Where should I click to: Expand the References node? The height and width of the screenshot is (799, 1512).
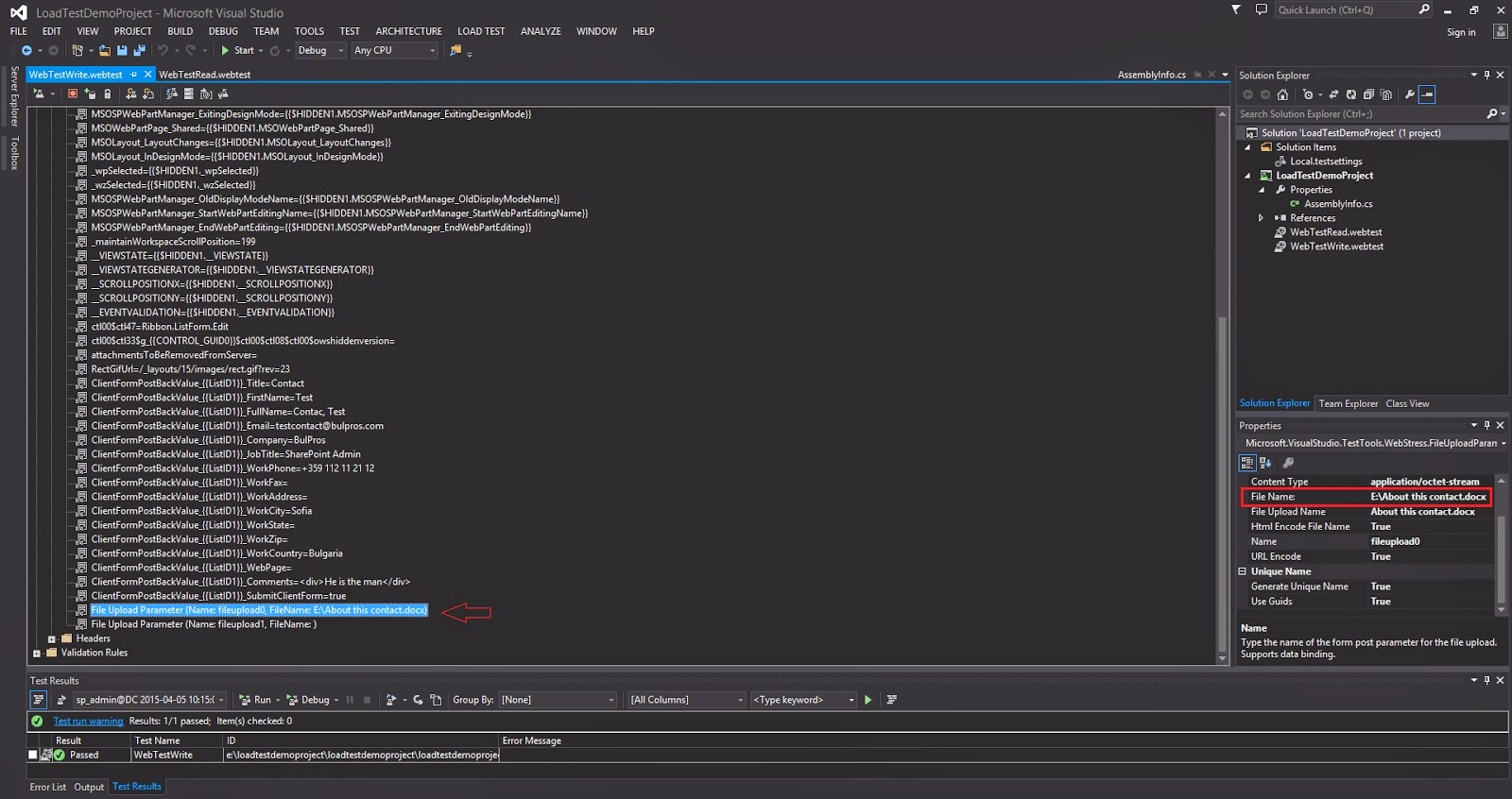point(1261,218)
